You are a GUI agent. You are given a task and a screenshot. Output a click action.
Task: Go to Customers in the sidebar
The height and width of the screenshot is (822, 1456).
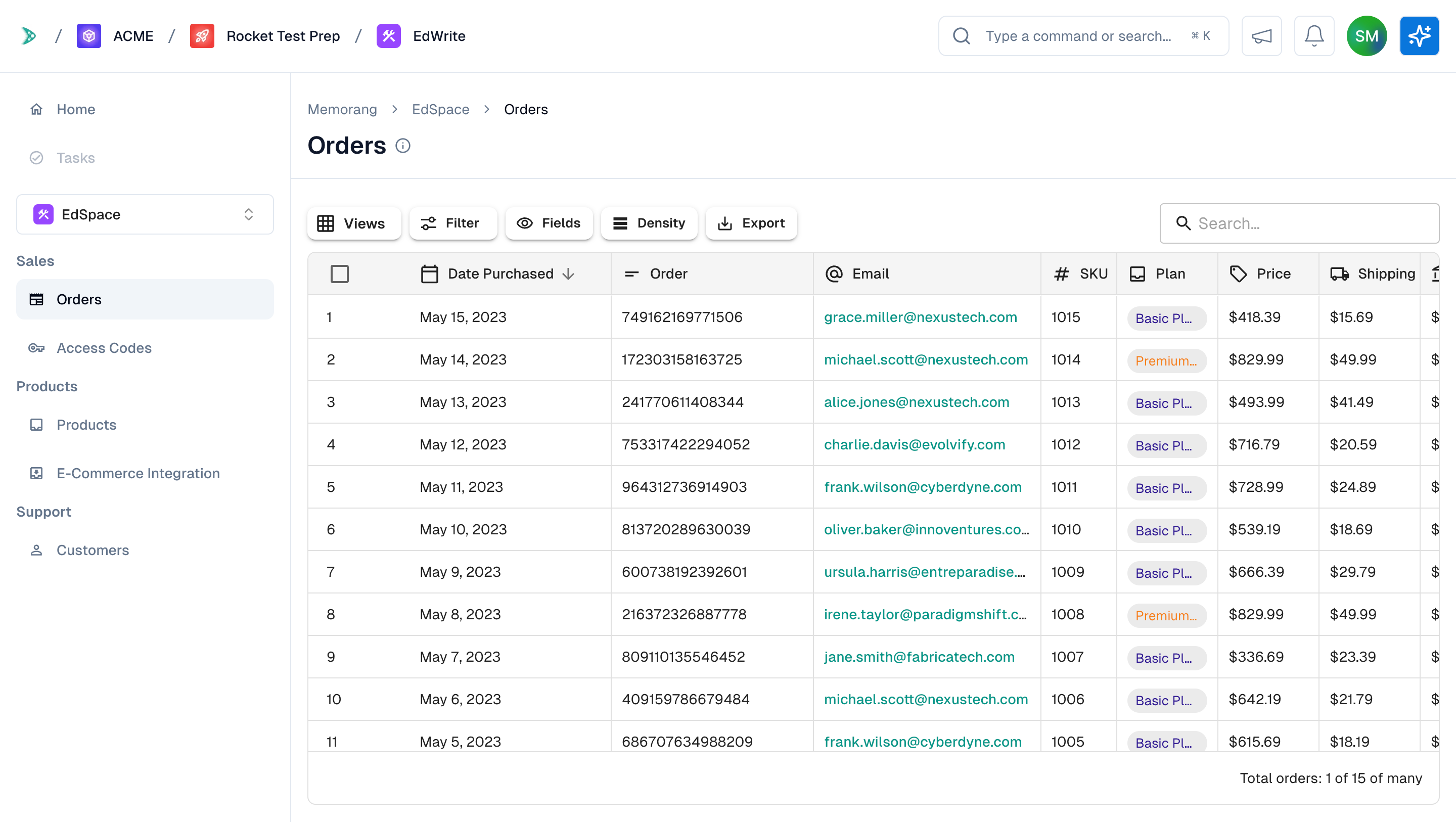(145, 550)
